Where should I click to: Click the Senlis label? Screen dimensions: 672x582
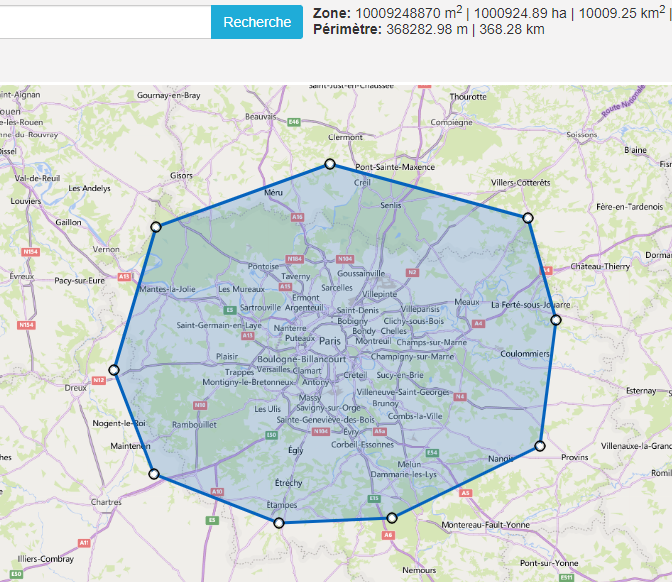click(391, 206)
